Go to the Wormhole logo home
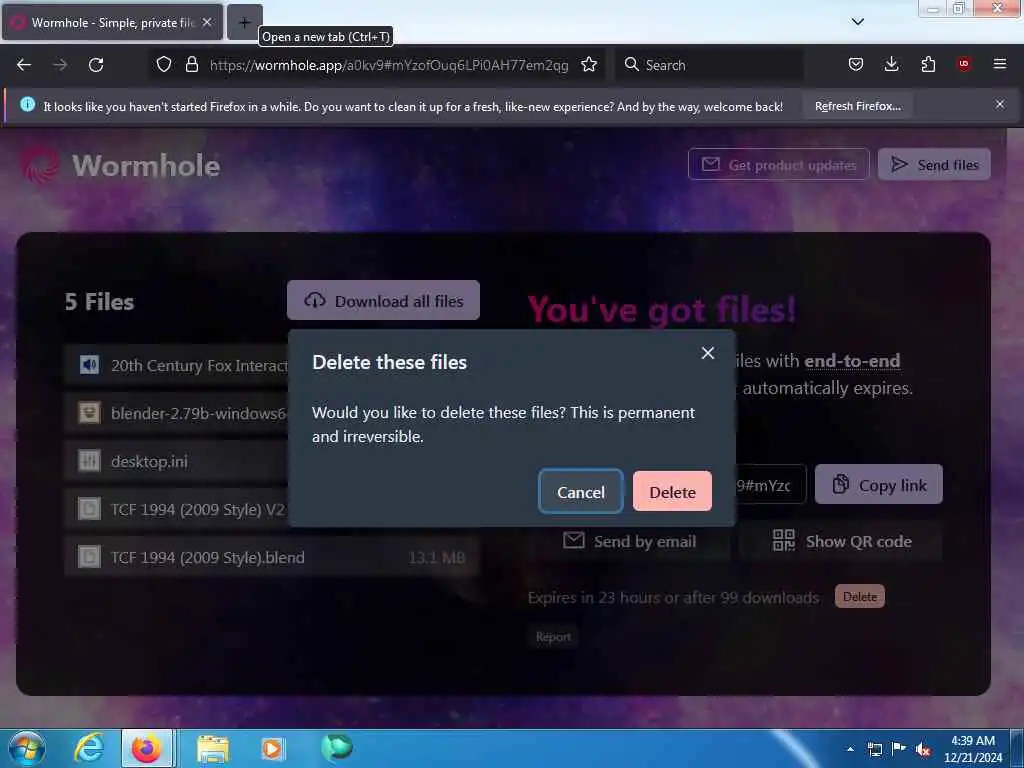This screenshot has width=1024, height=768. tap(120, 165)
